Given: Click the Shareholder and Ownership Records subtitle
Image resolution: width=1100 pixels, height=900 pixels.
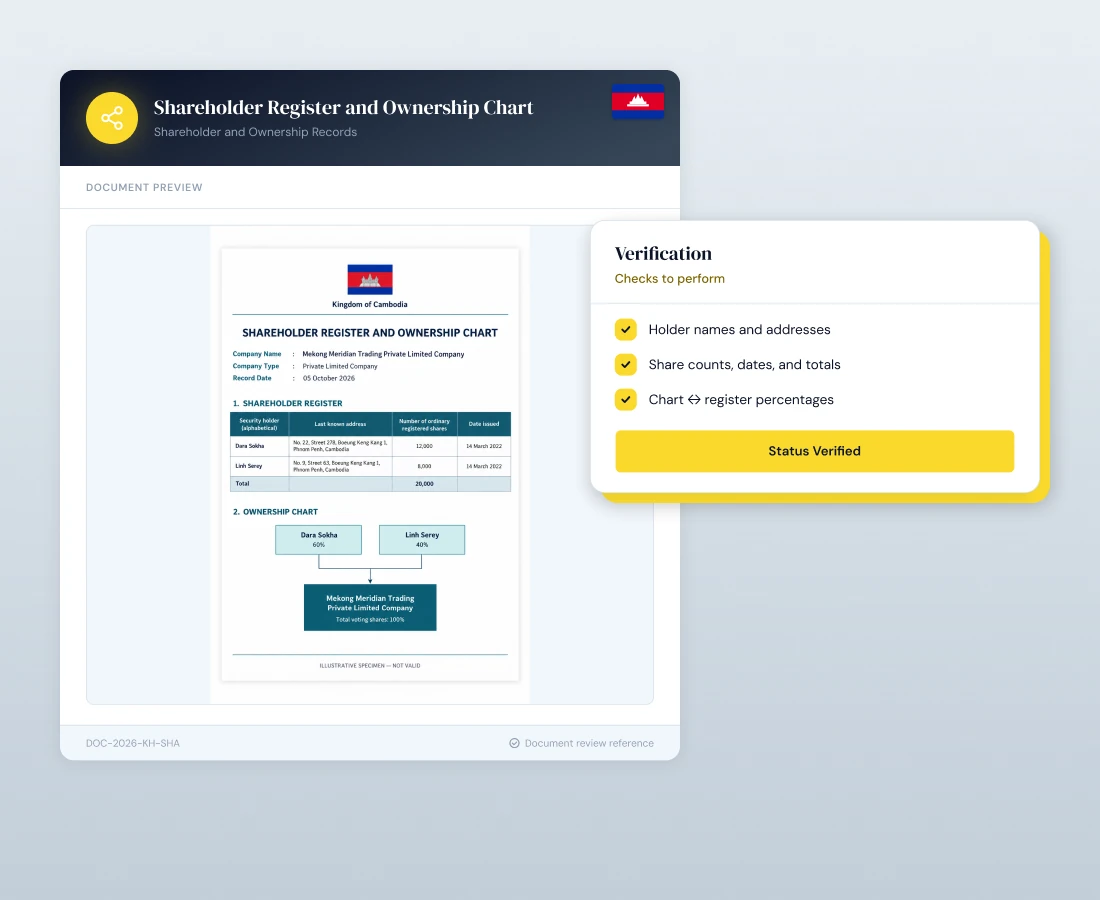Looking at the screenshot, I should tap(255, 132).
